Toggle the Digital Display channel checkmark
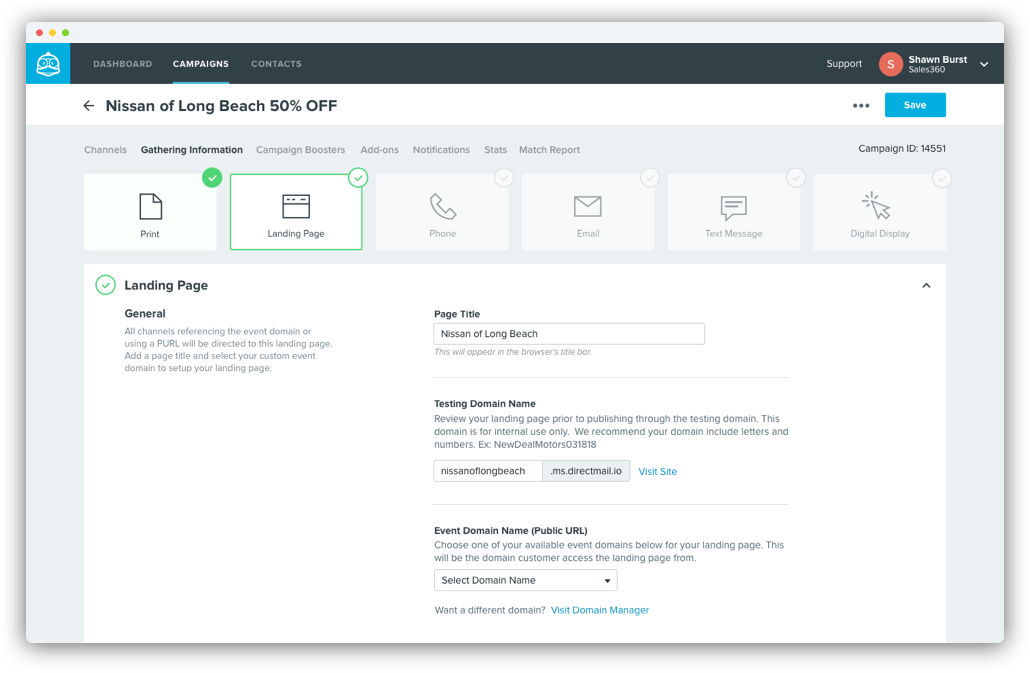 941,177
